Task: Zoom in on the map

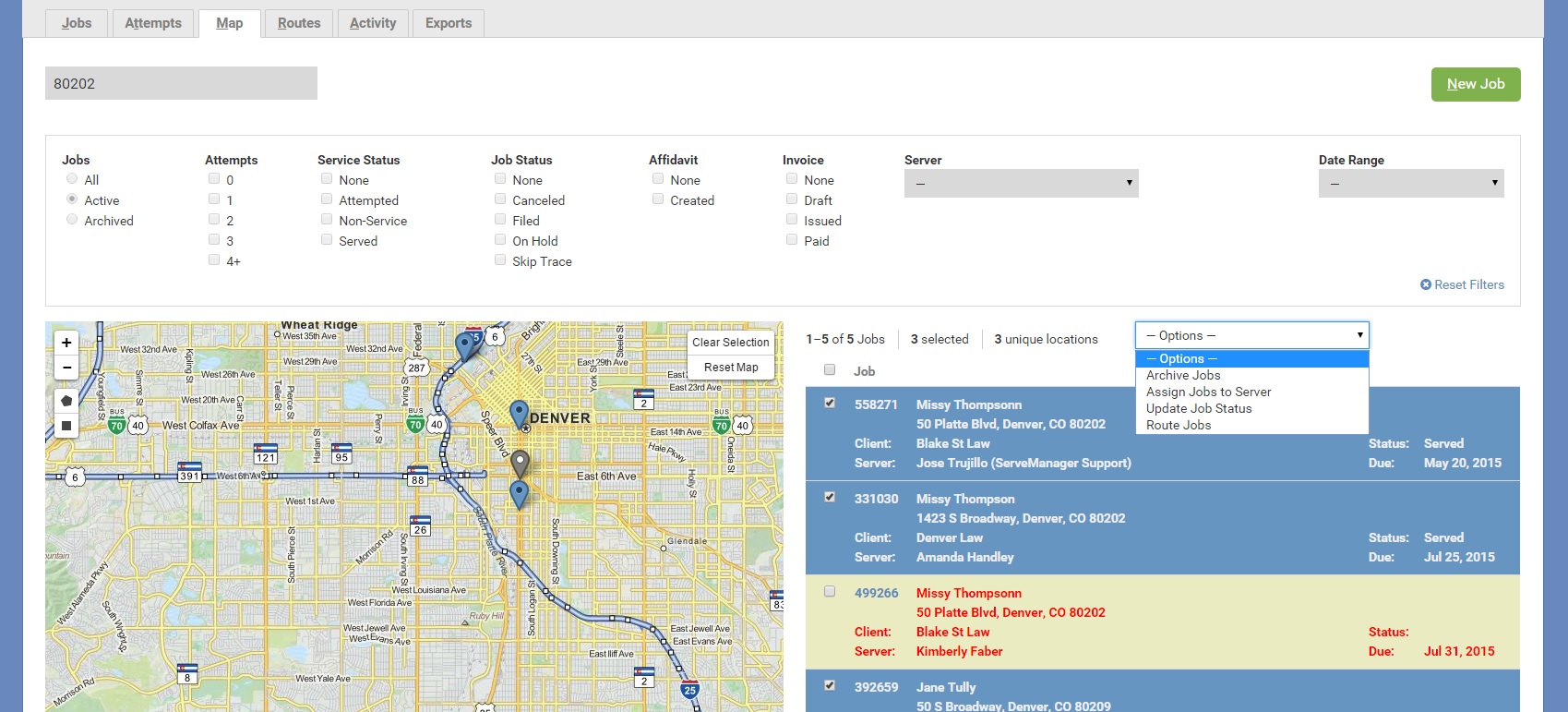Action: pos(66,343)
